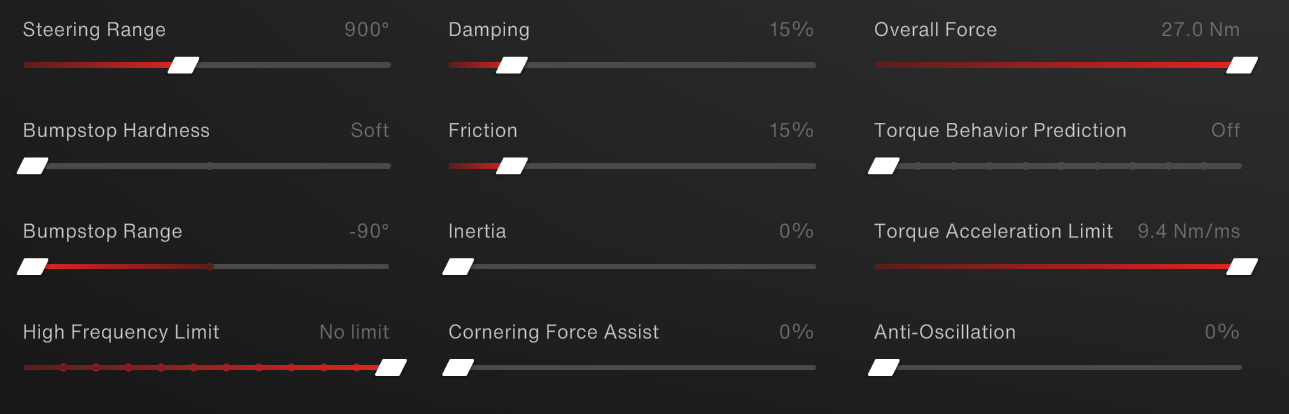The width and height of the screenshot is (1289, 414).
Task: Click the Steering Range slider handle
Action: (183, 65)
